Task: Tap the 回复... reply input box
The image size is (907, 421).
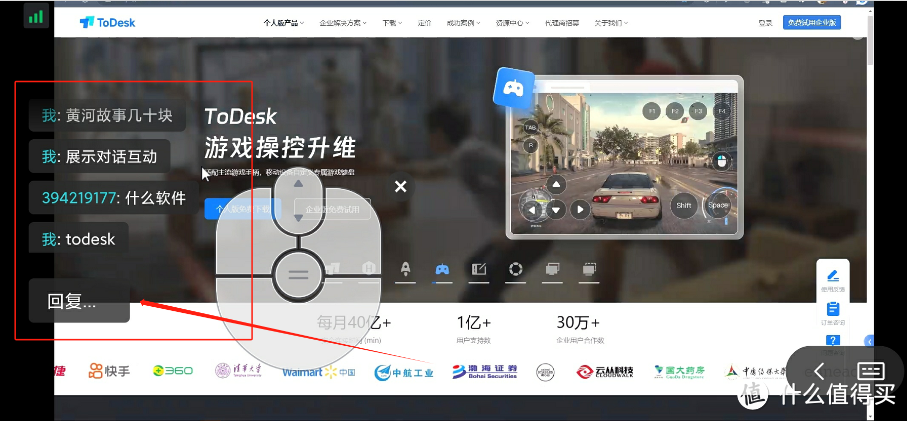Action: pos(79,301)
